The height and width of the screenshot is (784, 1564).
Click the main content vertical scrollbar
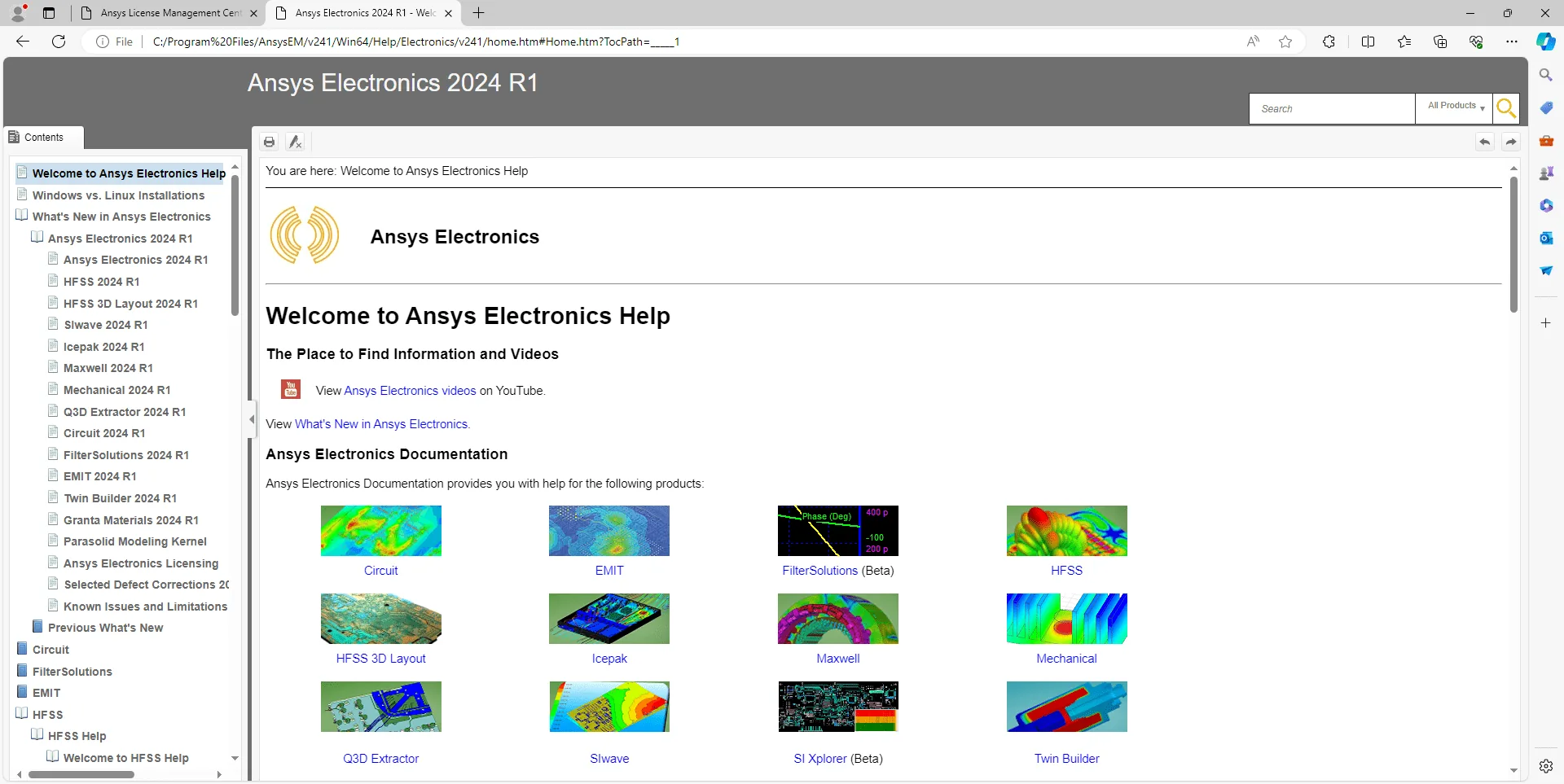(1513, 244)
